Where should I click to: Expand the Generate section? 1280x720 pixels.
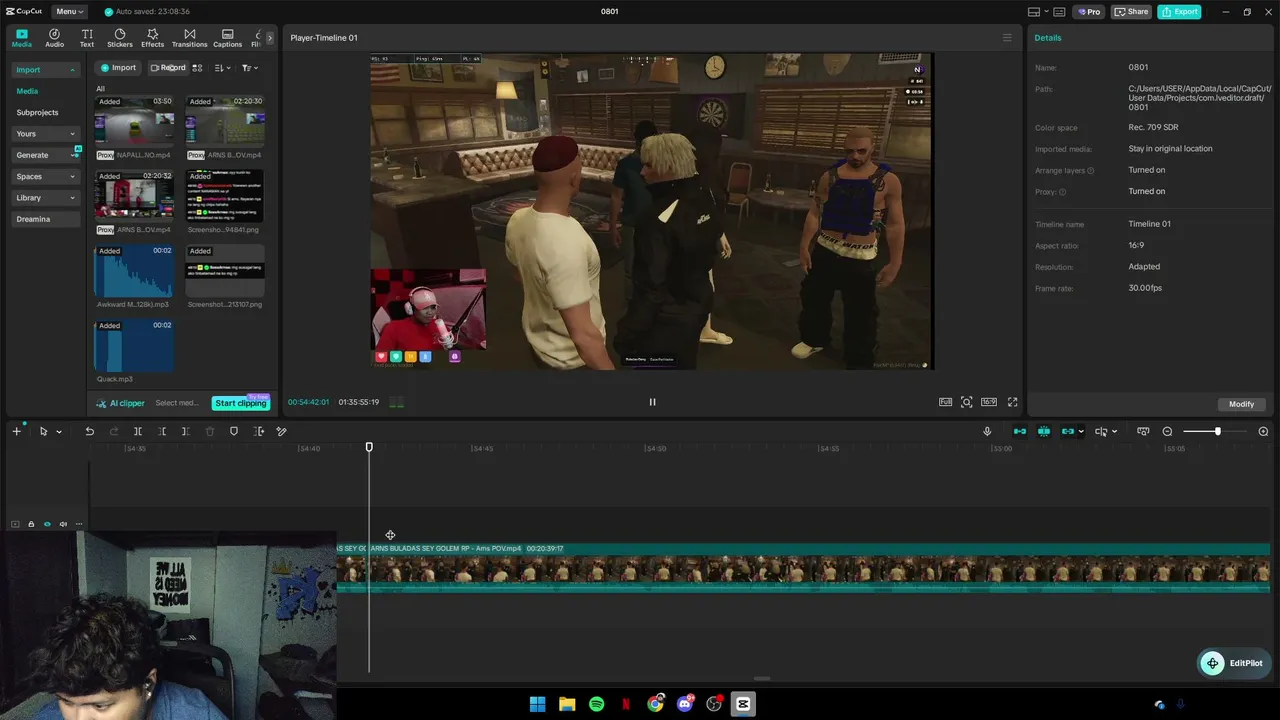pos(45,155)
